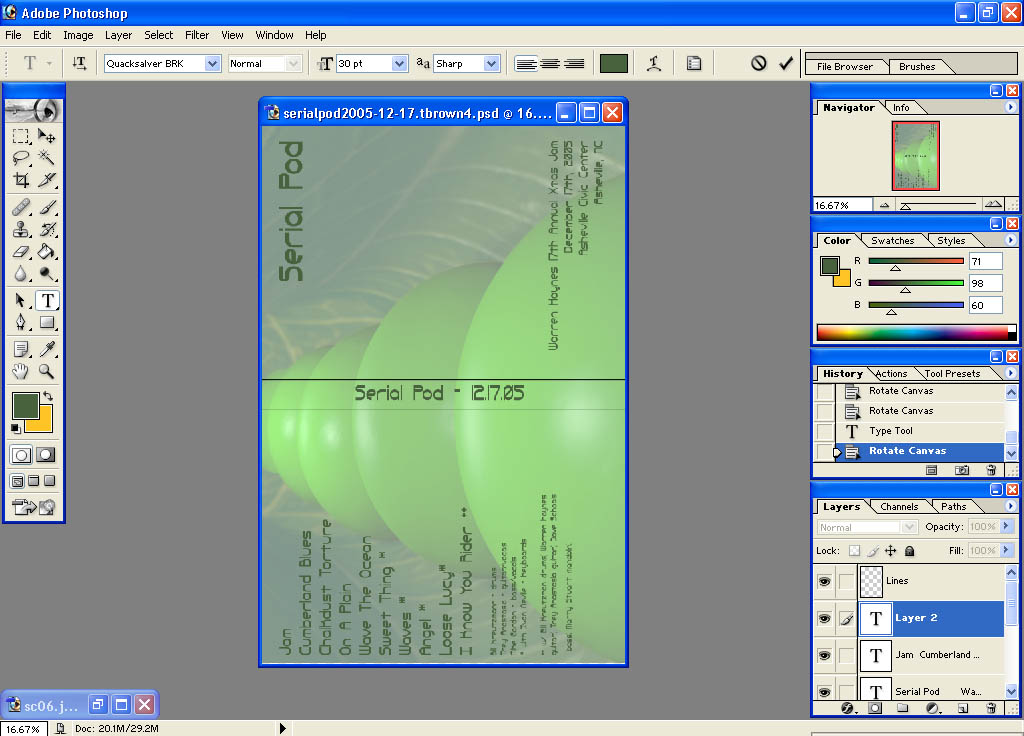Image resolution: width=1024 pixels, height=736 pixels.
Task: Hide the Jam Cumberland text layer
Action: point(824,655)
